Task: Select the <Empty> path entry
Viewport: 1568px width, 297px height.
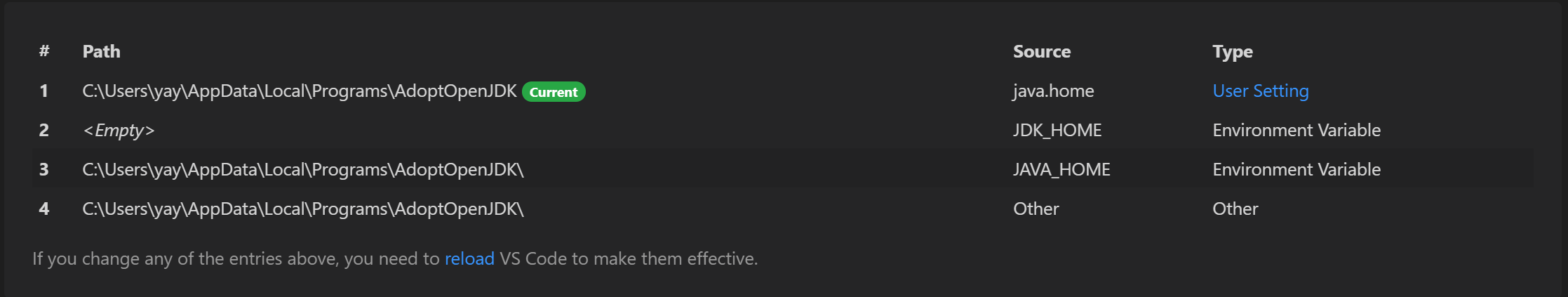Action: [x=118, y=131]
